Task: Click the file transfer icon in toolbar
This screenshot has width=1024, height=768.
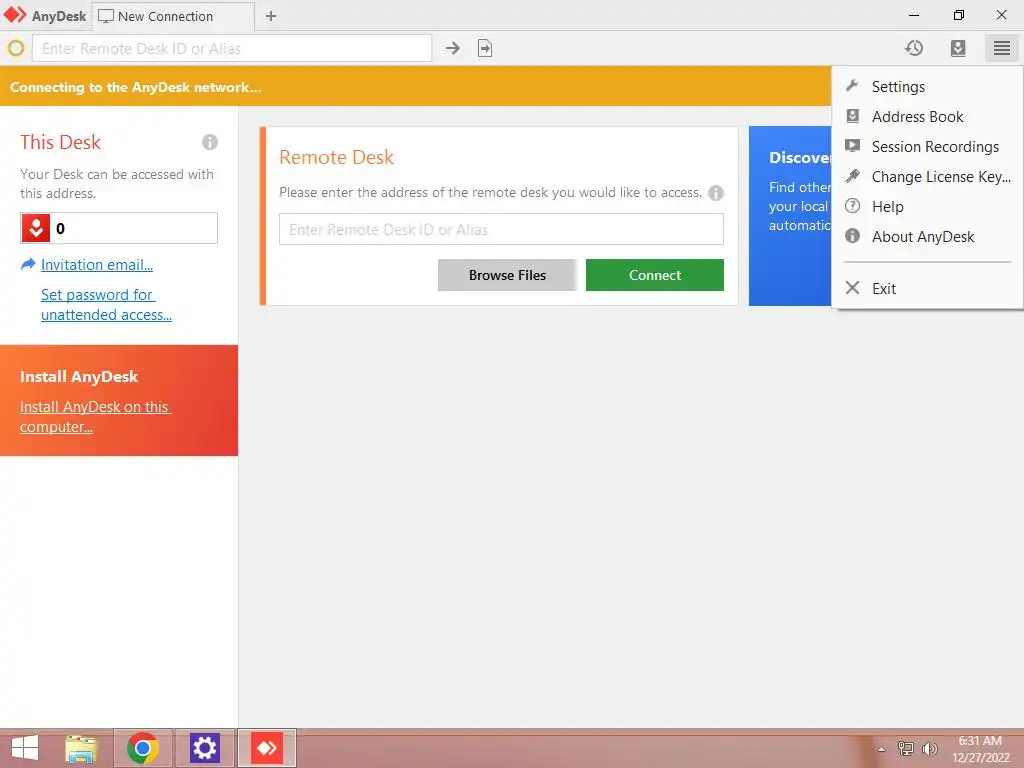Action: coord(485,48)
